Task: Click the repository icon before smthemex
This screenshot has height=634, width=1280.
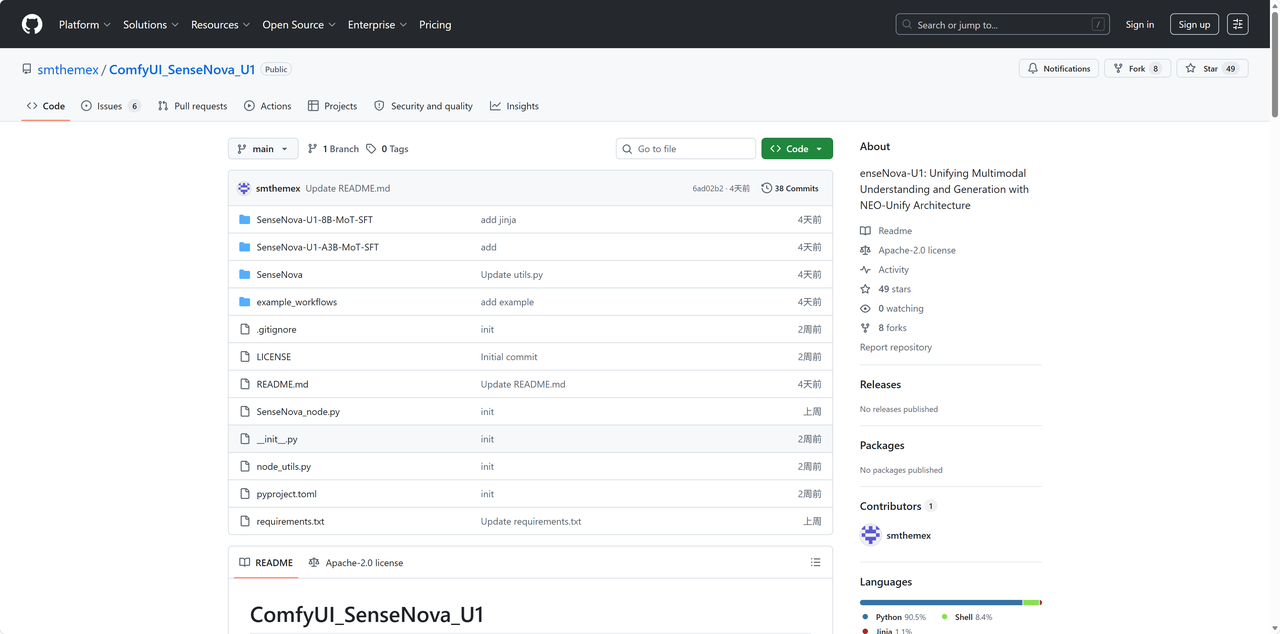Action: coord(27,69)
